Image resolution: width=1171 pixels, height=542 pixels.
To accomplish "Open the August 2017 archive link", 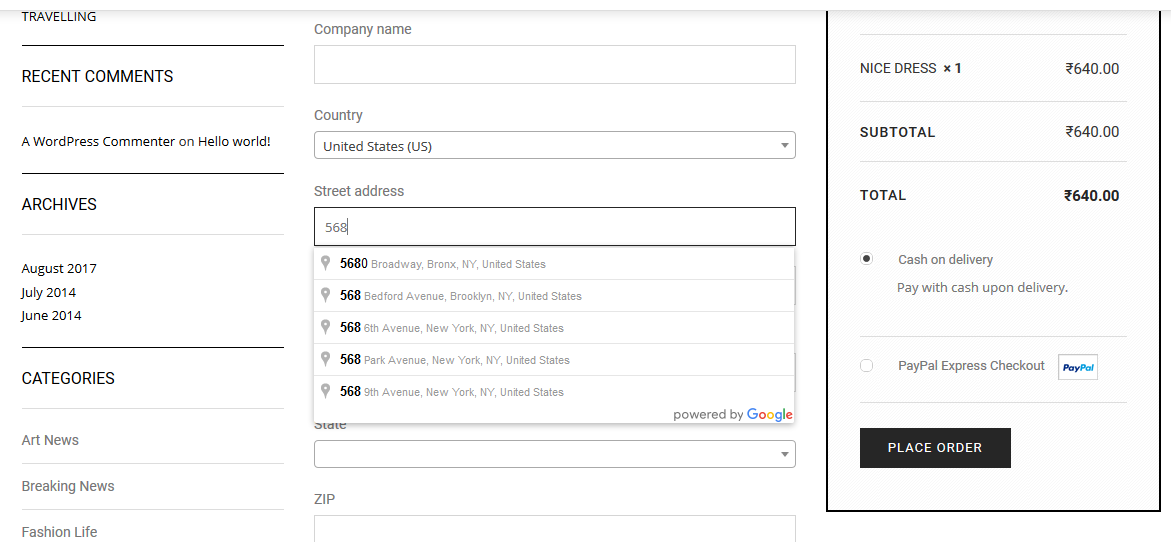I will 59,268.
